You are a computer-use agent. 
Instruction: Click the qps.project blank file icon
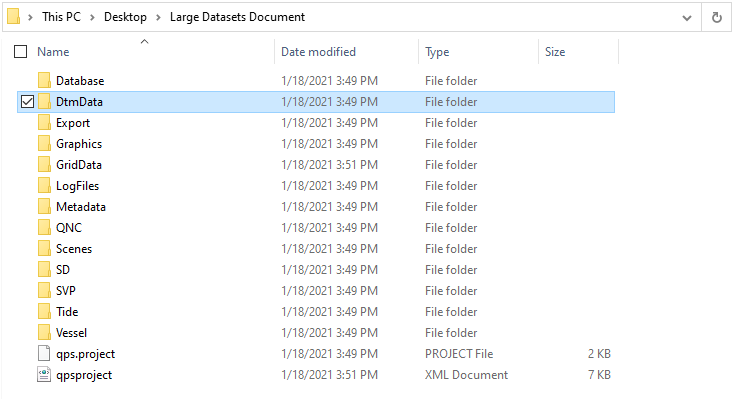pos(44,353)
